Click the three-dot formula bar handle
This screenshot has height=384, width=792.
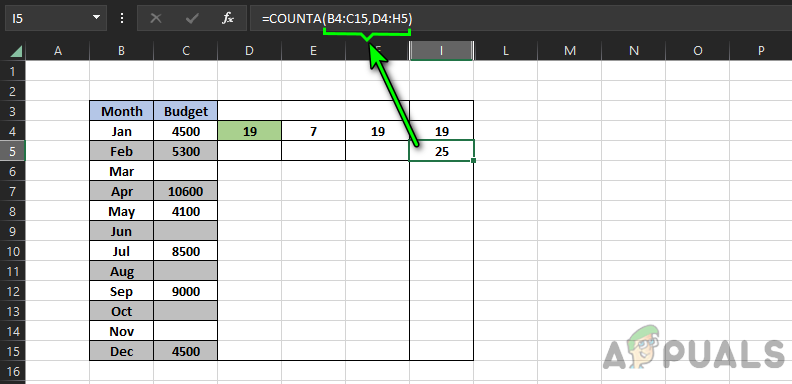pyautogui.click(x=121, y=18)
